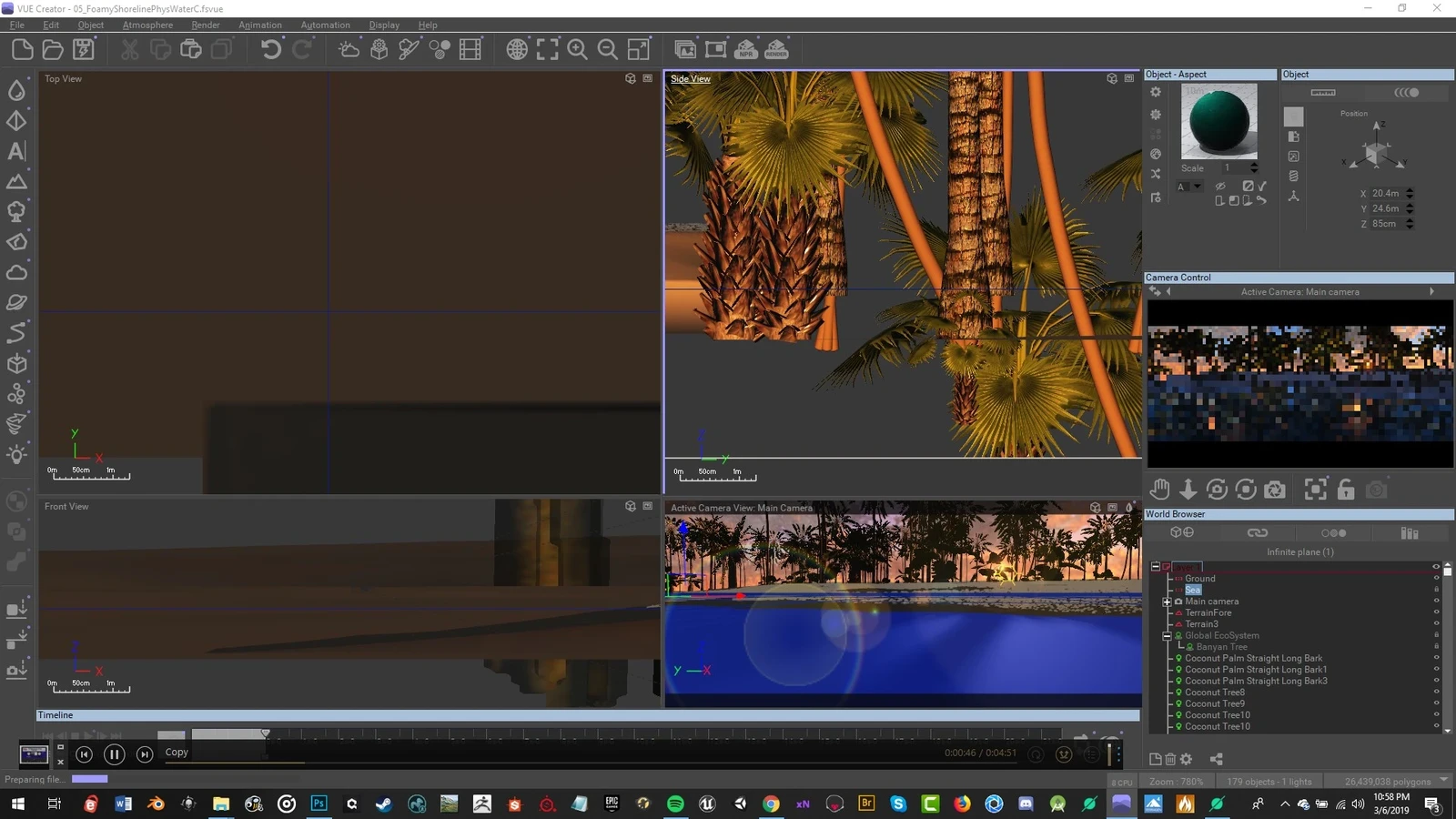Toggle lock icon on Sea object

click(x=1437, y=590)
